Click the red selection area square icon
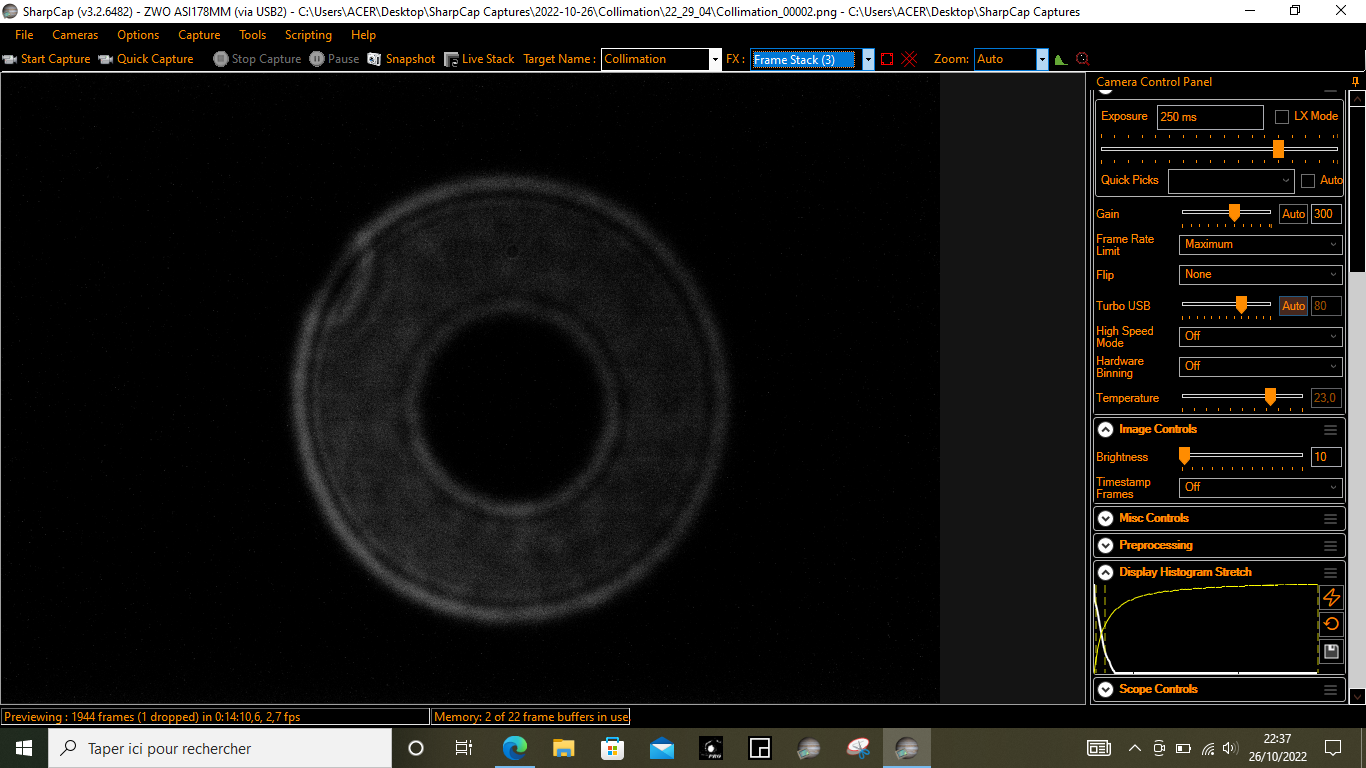The height and width of the screenshot is (768, 1366). point(887,59)
